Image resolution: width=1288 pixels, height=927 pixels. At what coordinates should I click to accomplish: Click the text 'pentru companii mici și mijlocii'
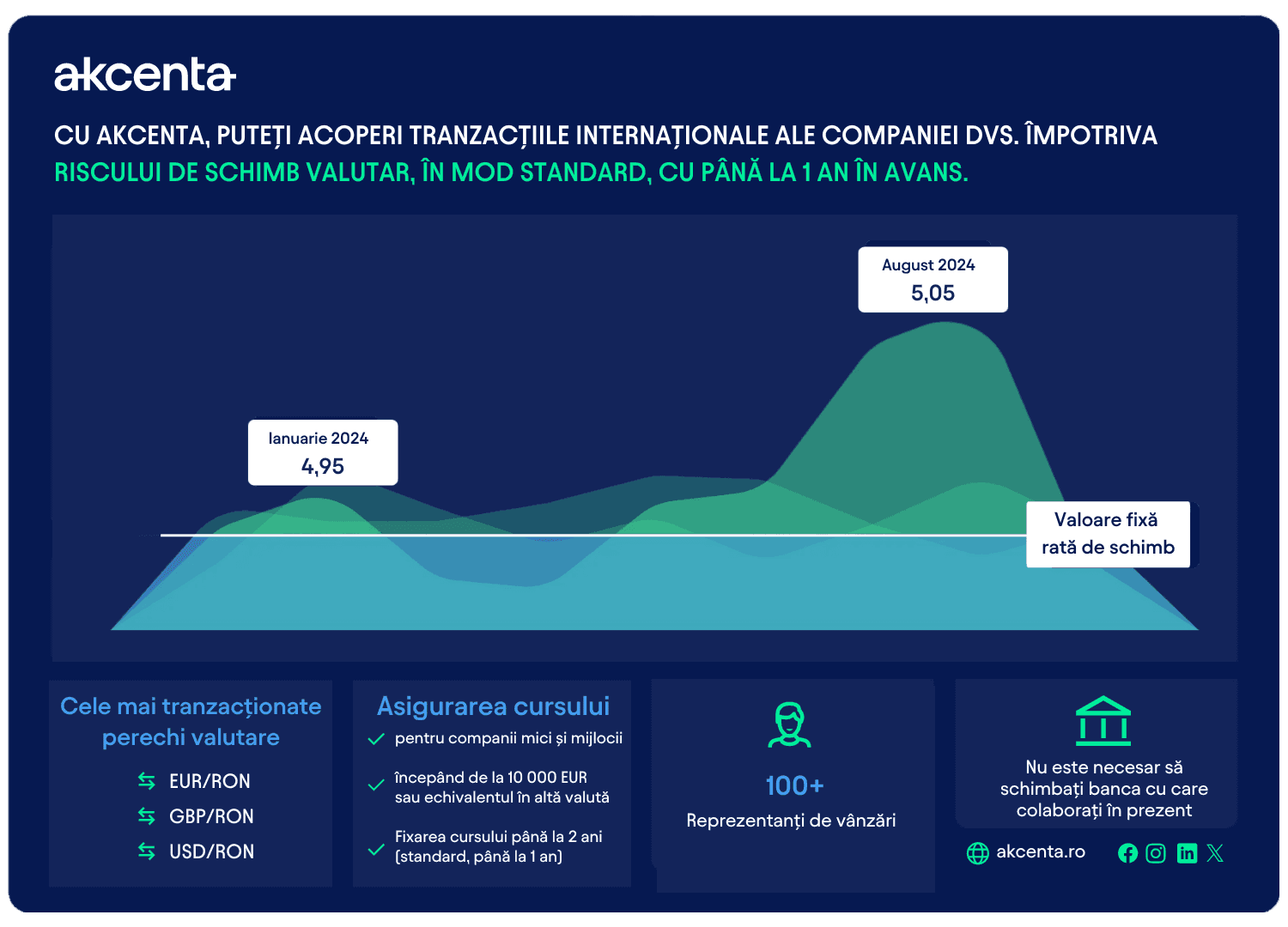coord(508,738)
